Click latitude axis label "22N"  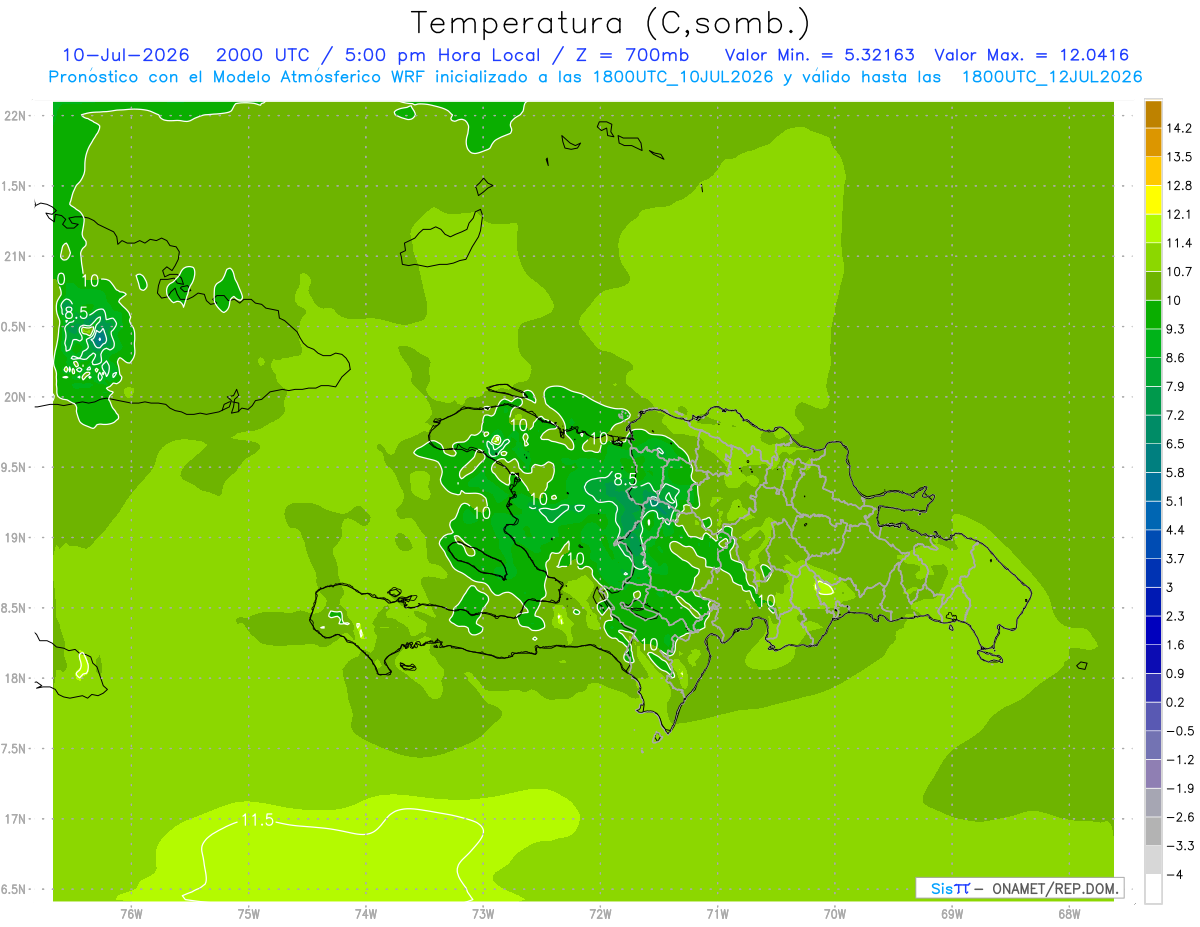tap(15, 116)
